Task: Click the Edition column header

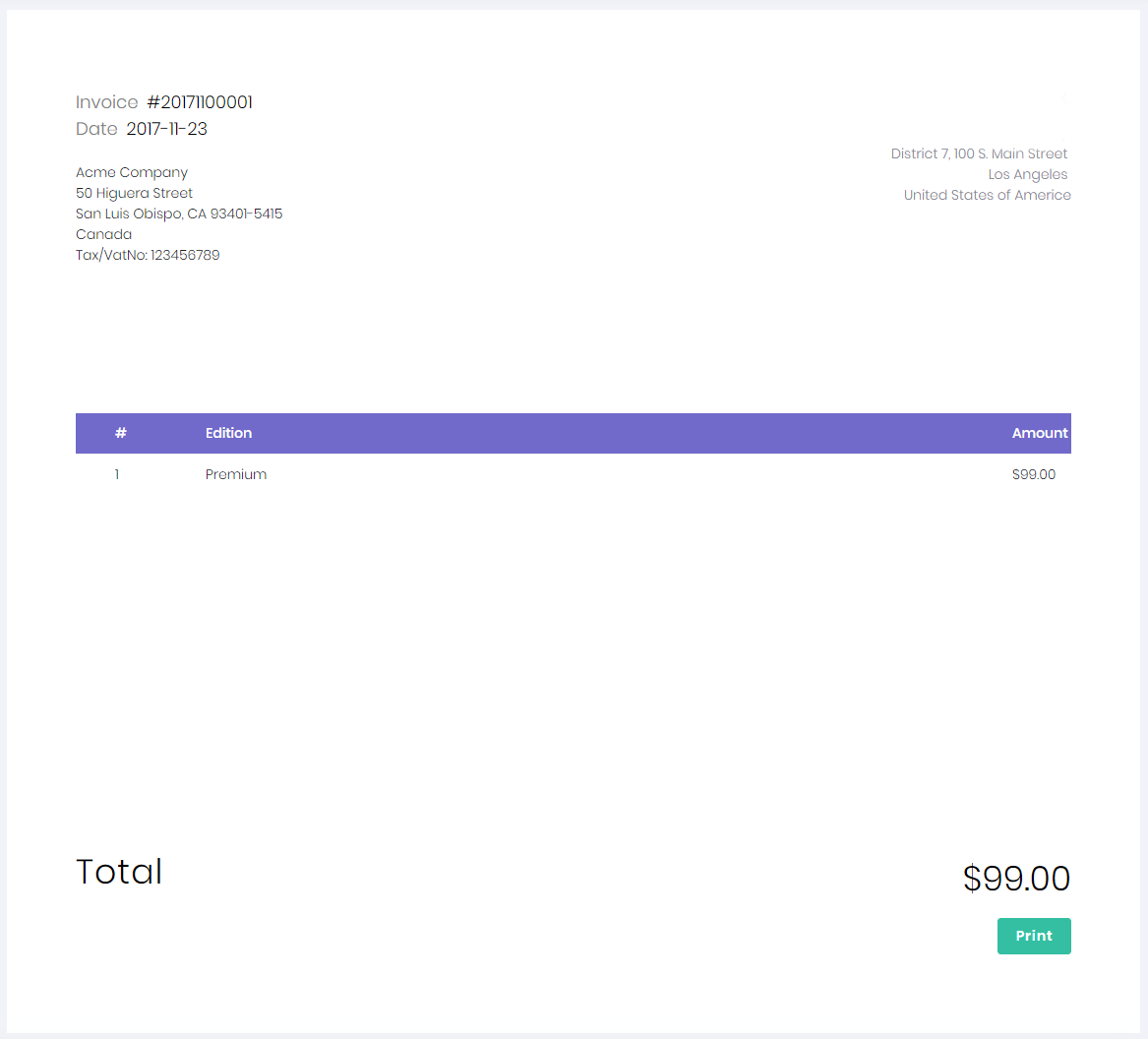Action: pyautogui.click(x=228, y=433)
